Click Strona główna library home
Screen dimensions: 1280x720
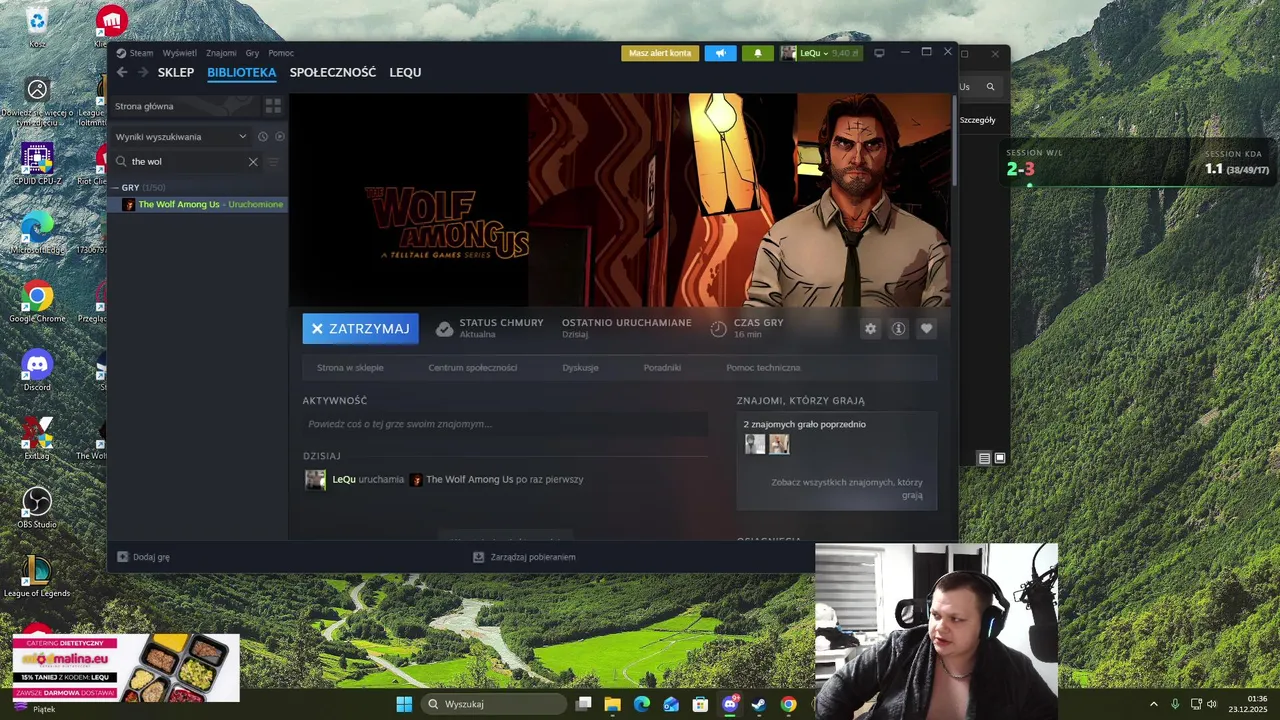(x=144, y=106)
